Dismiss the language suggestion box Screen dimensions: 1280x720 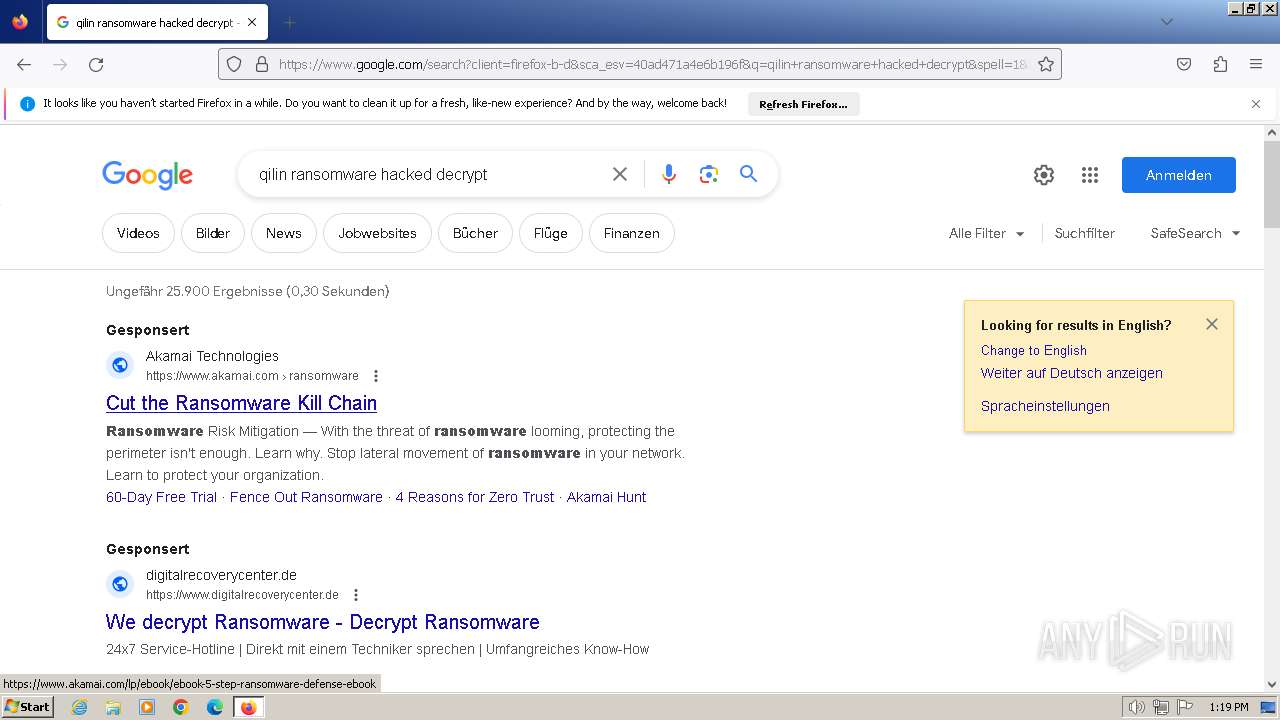[1212, 324]
